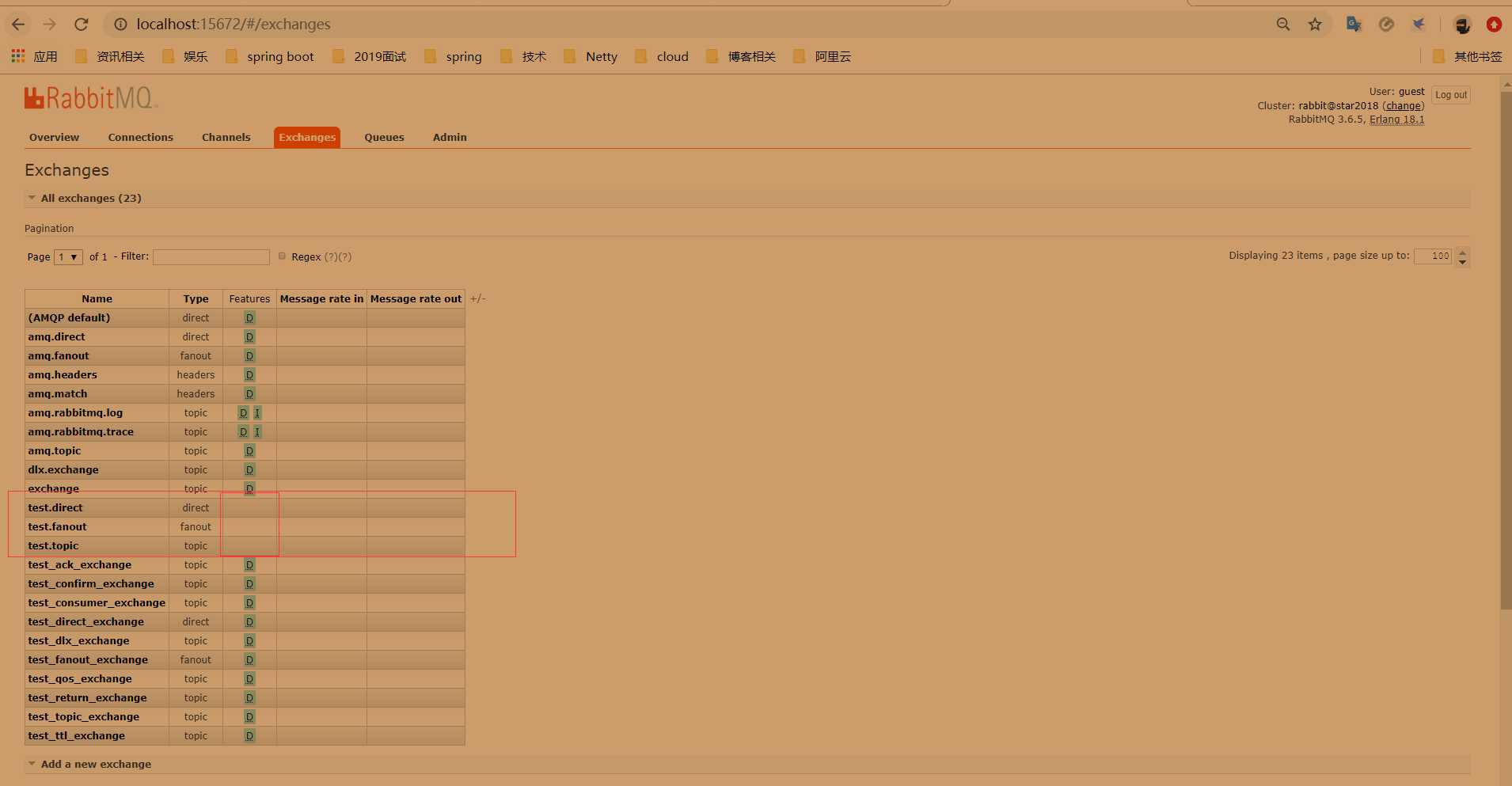Click the cluster (change) link
This screenshot has width=1512, height=786.
coord(1404,106)
